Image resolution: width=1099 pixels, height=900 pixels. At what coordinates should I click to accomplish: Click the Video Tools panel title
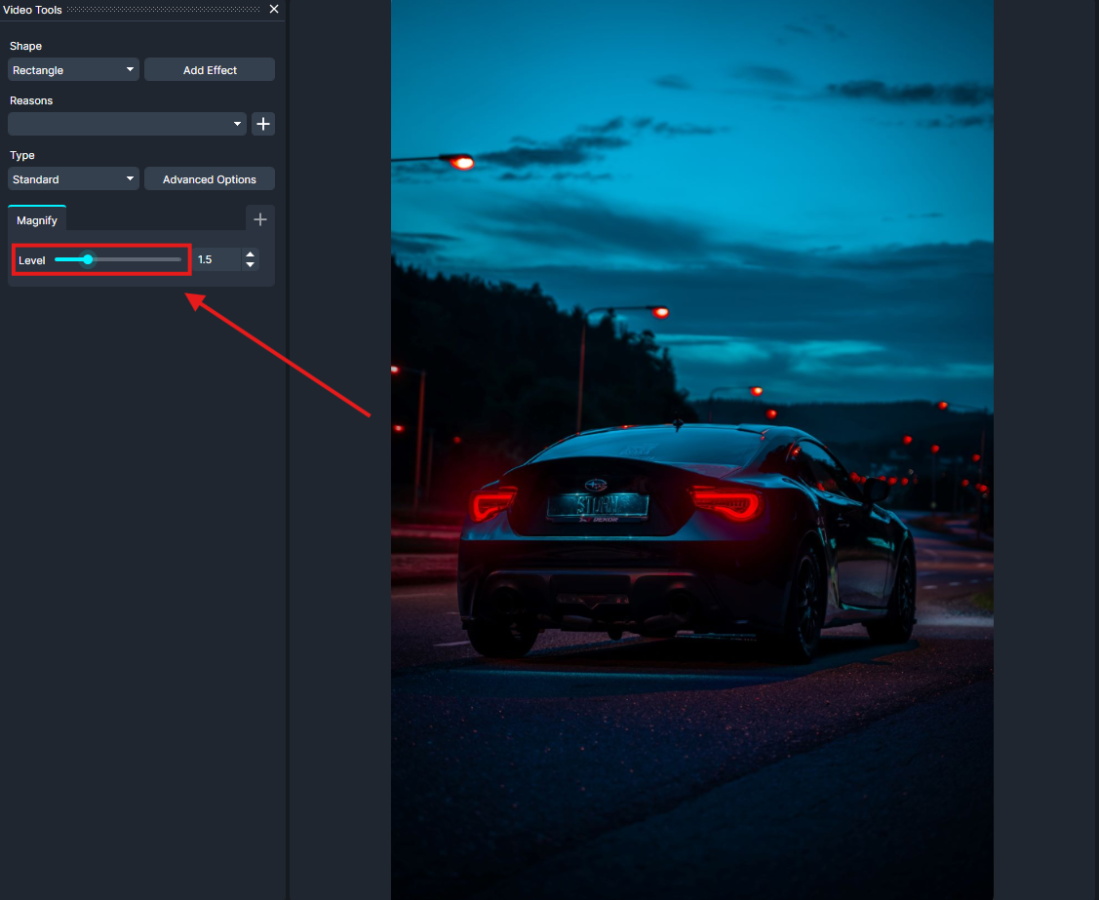click(x=32, y=9)
